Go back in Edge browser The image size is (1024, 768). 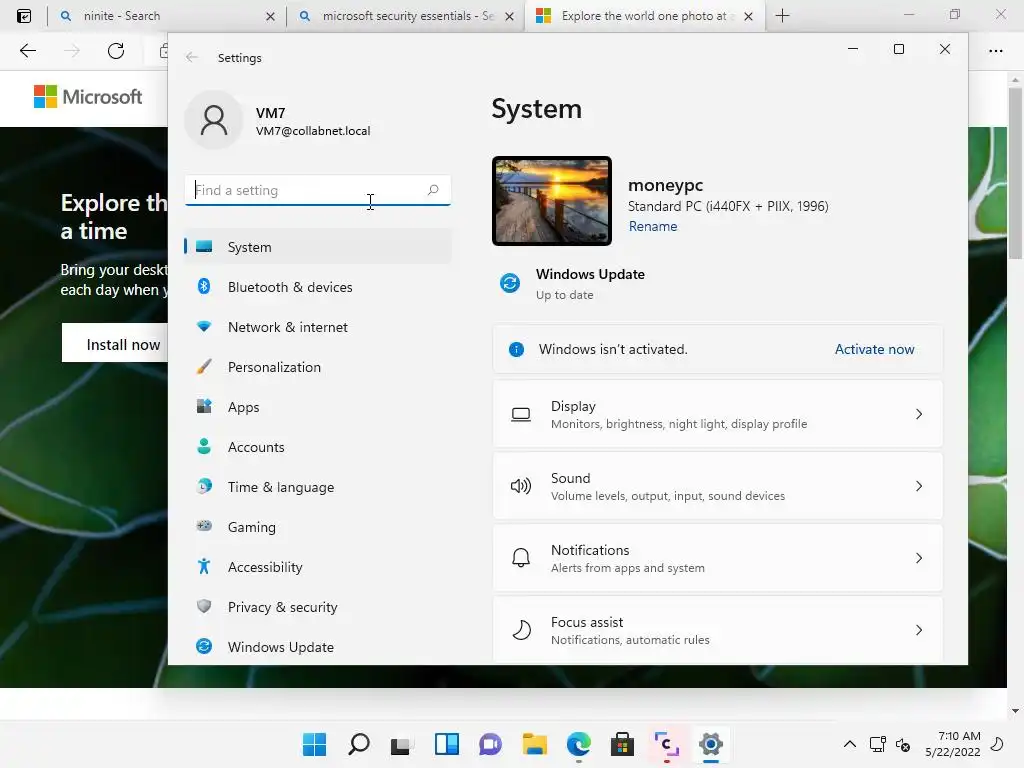28,51
